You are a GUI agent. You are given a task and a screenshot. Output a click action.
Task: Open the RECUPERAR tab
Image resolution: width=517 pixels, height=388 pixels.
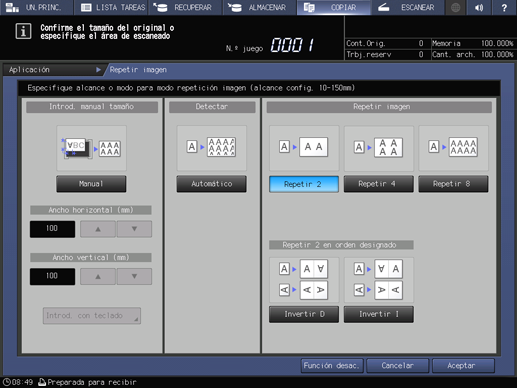(x=185, y=7)
